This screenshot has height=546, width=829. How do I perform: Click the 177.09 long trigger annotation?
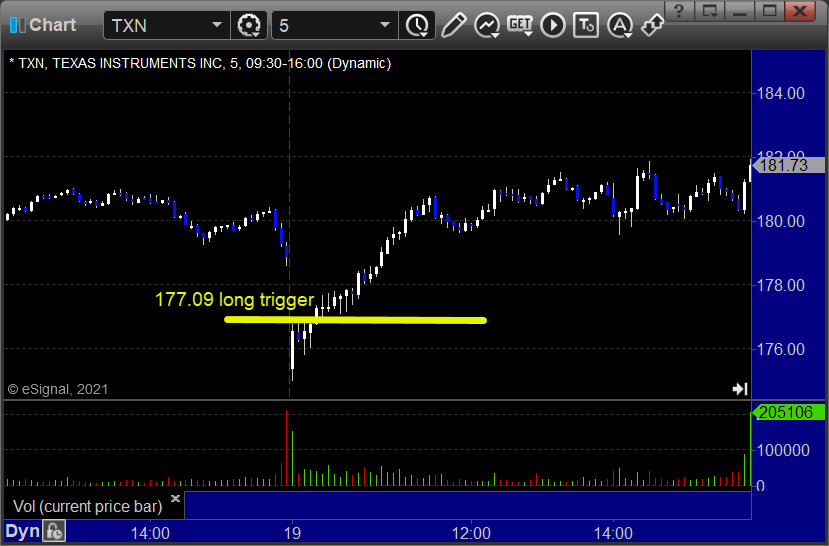(x=234, y=300)
